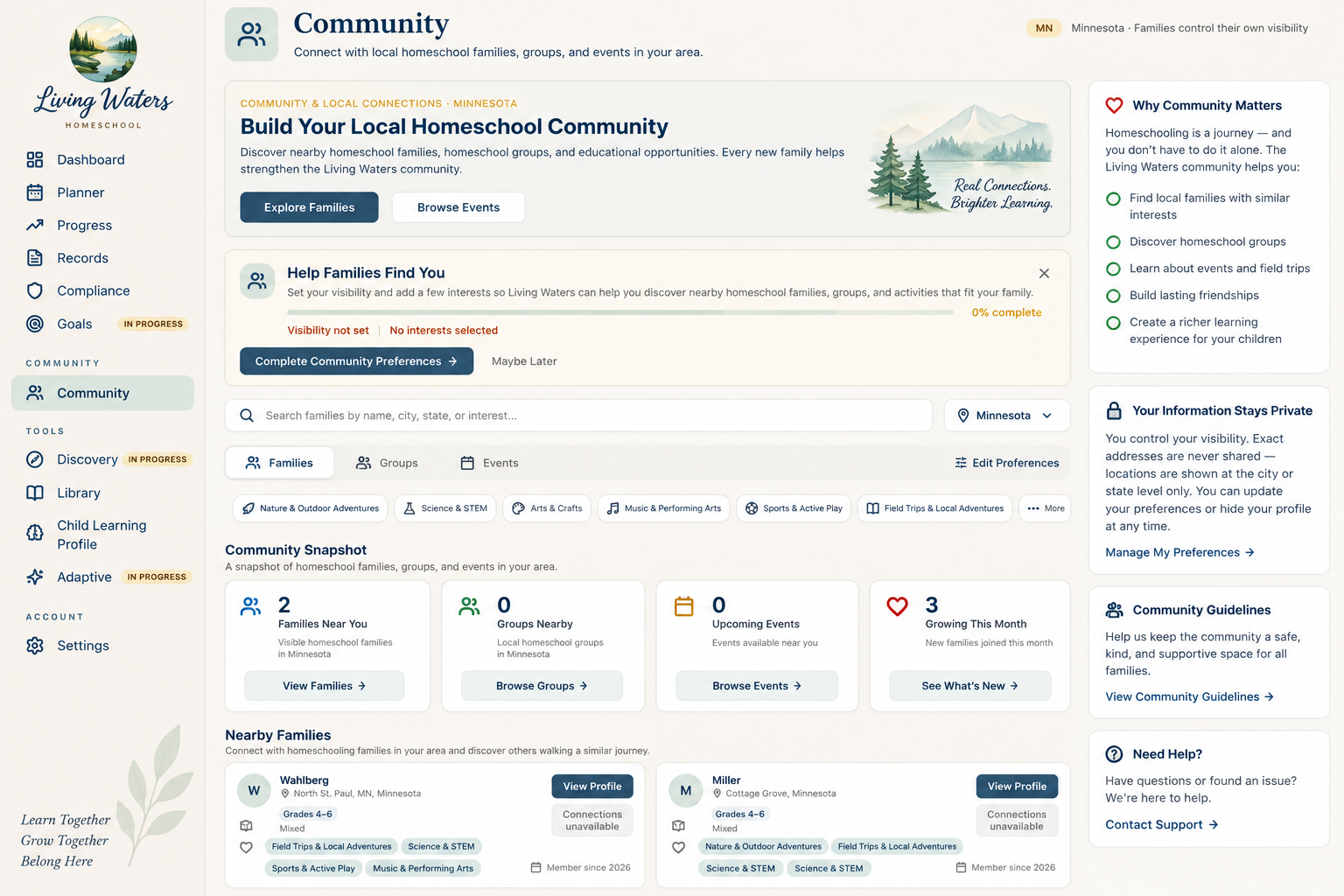
Task: Toggle the Arts & Crafts filter chip
Action: tap(547, 508)
